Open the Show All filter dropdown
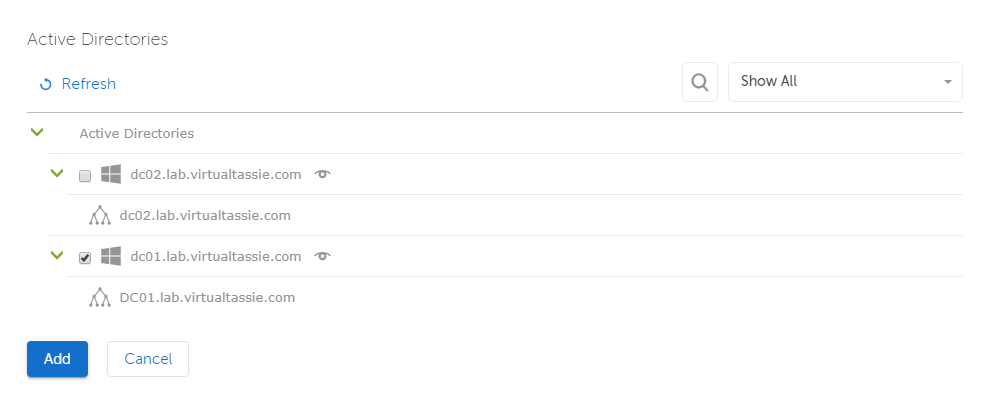990x397 pixels. coord(845,82)
